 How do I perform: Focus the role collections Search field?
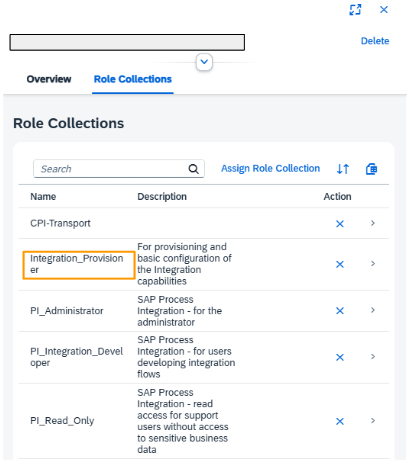(119, 169)
